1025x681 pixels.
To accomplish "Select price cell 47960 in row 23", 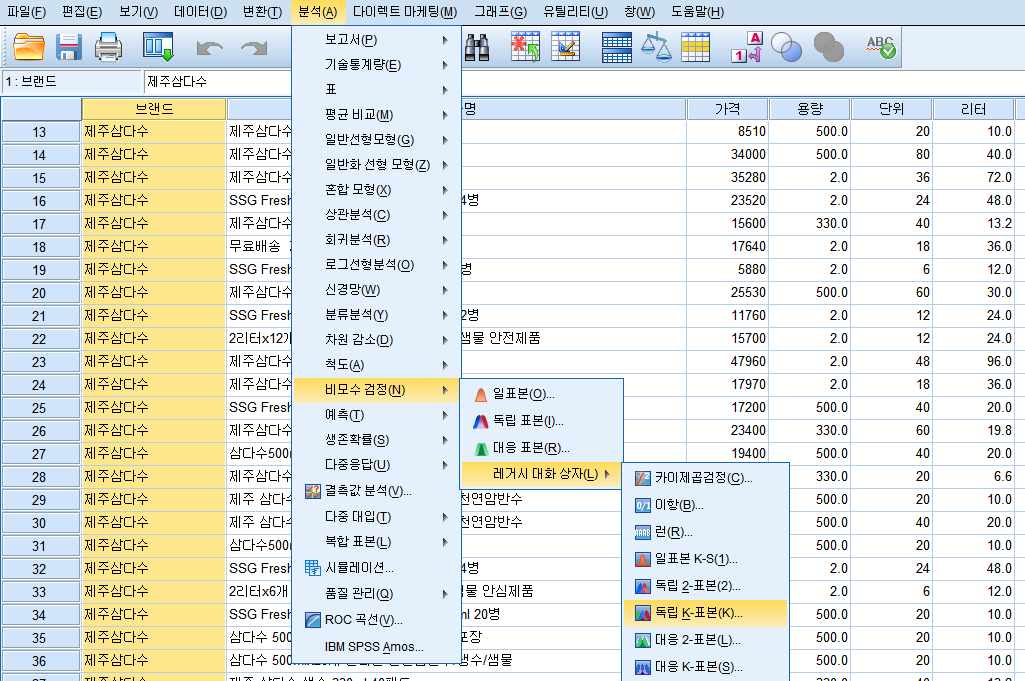I will click(727, 361).
